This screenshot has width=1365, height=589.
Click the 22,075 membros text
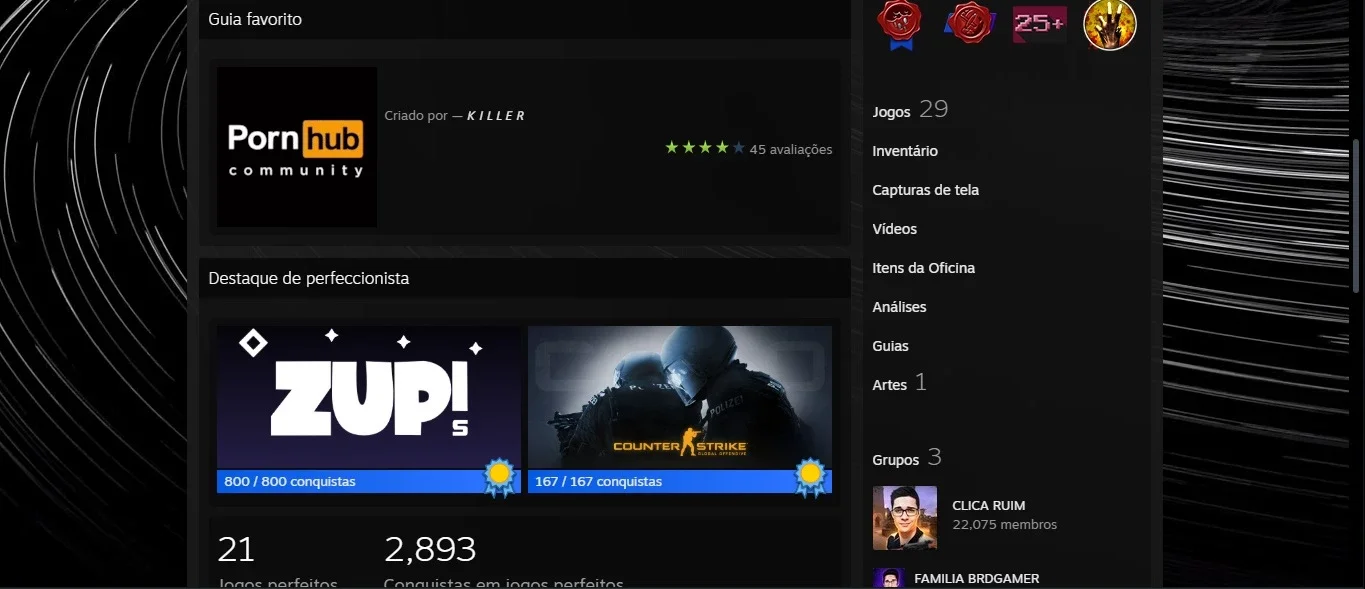[1005, 525]
